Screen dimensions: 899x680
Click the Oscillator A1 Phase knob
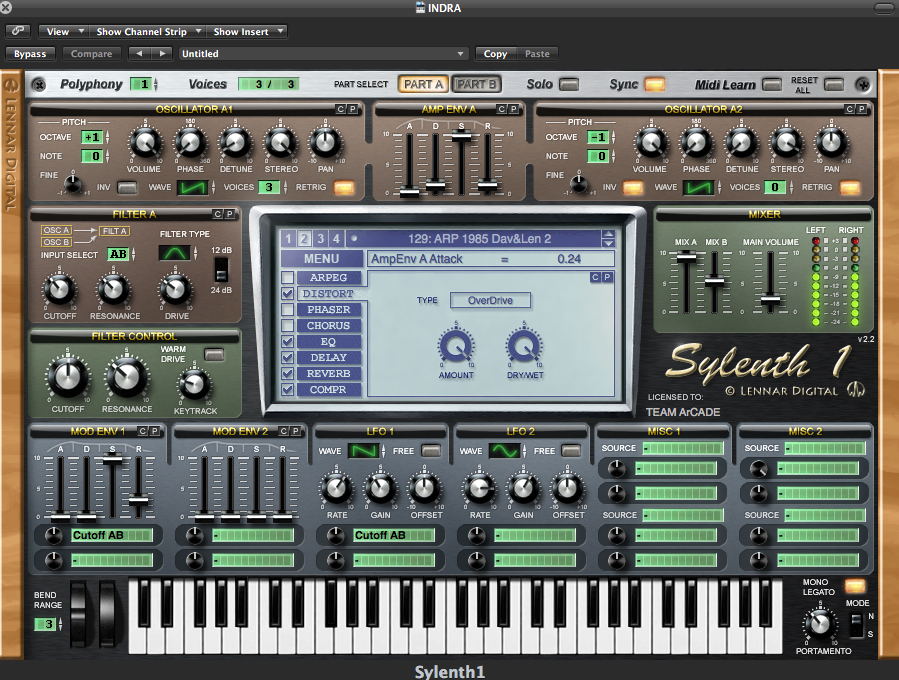click(x=190, y=142)
